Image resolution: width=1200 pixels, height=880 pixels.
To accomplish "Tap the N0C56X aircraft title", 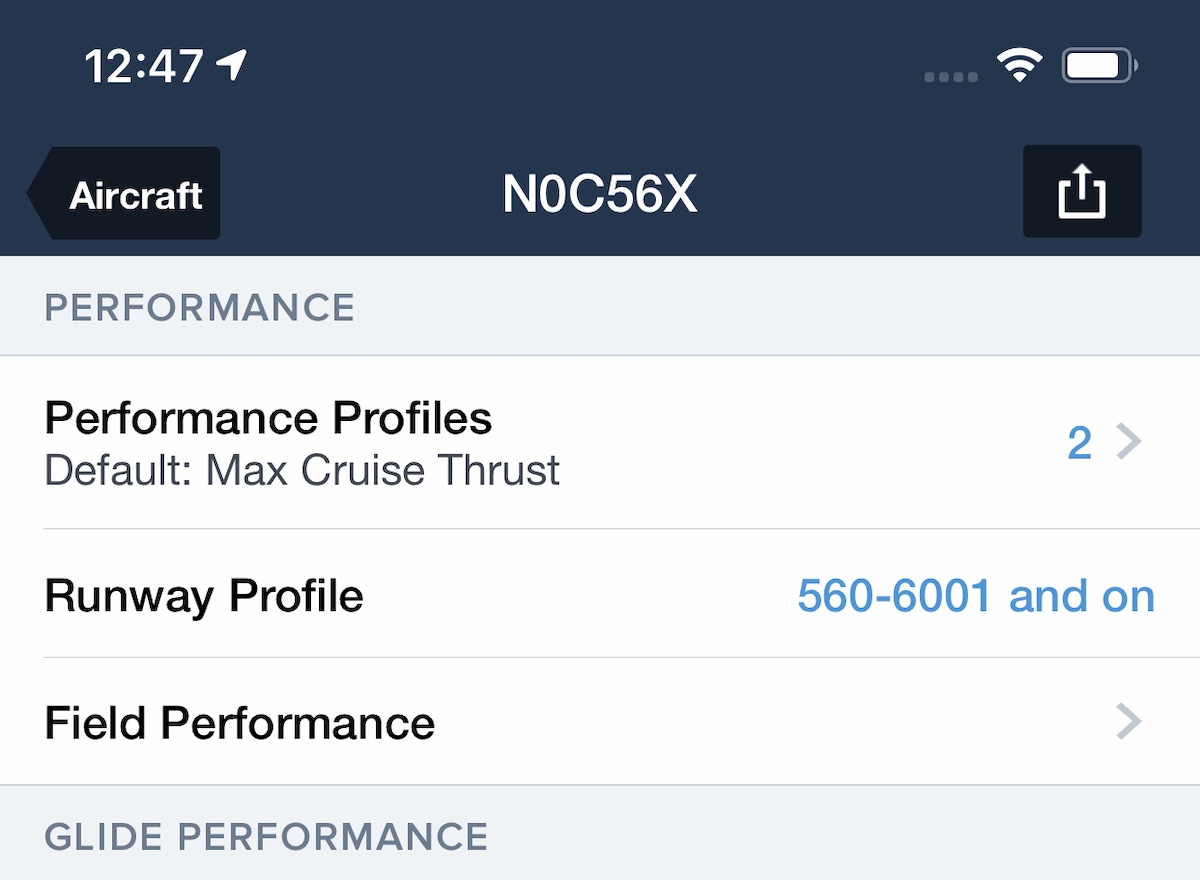I will (x=599, y=194).
